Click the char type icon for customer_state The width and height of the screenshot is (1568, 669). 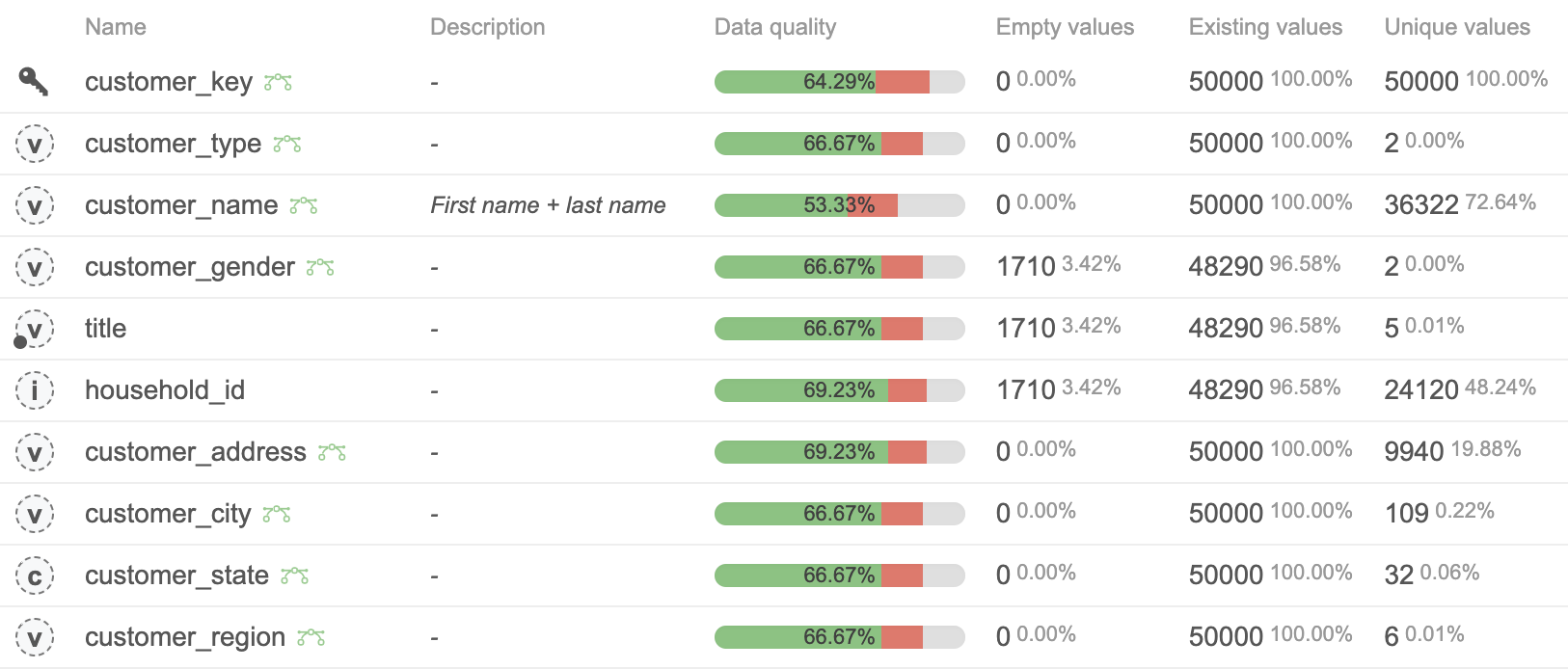(x=35, y=576)
